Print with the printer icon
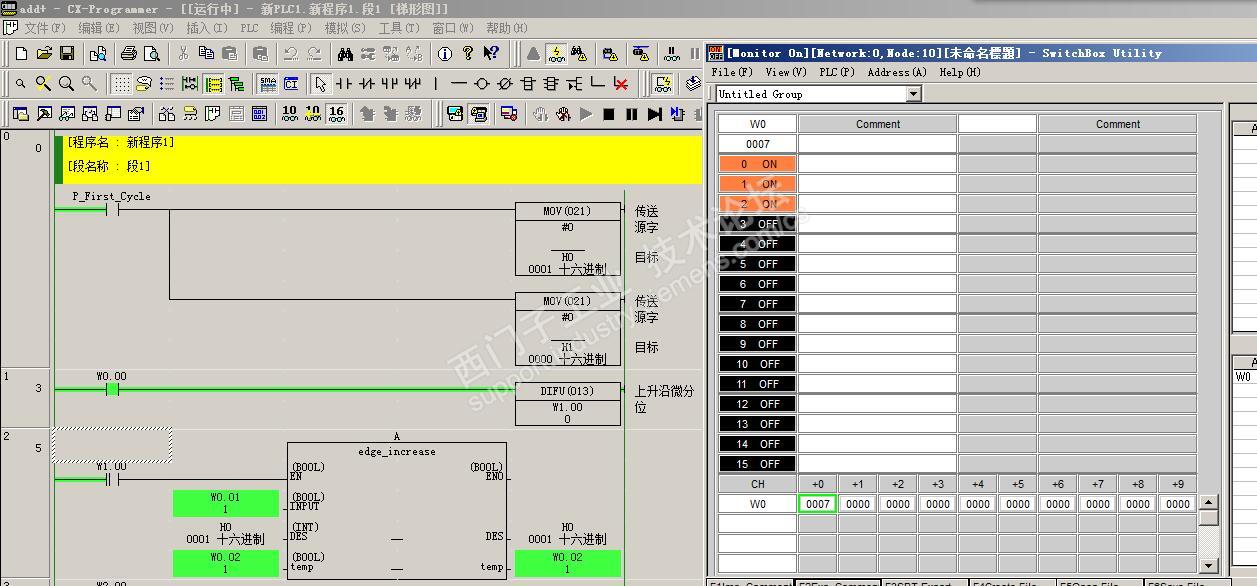This screenshot has width=1257, height=586. (128, 53)
